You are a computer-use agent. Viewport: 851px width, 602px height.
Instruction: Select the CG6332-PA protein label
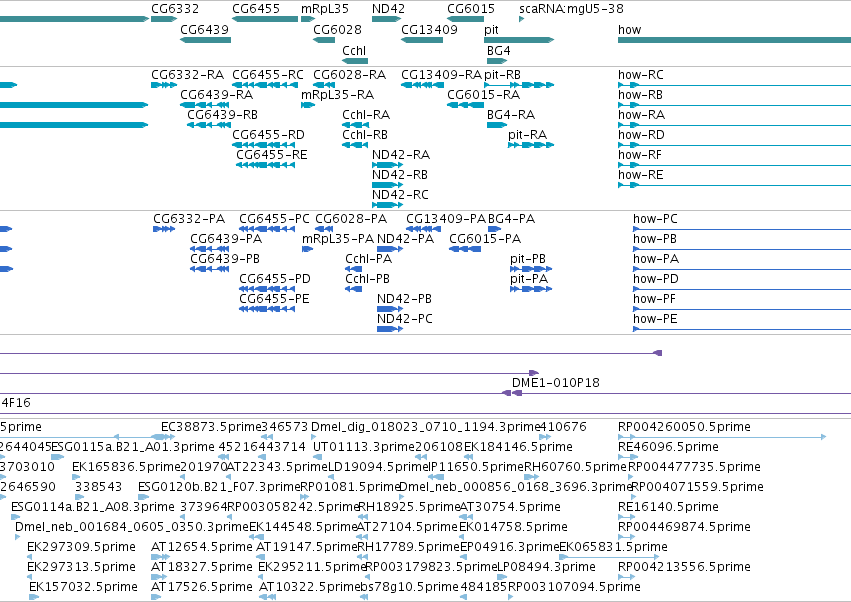[x=189, y=219]
